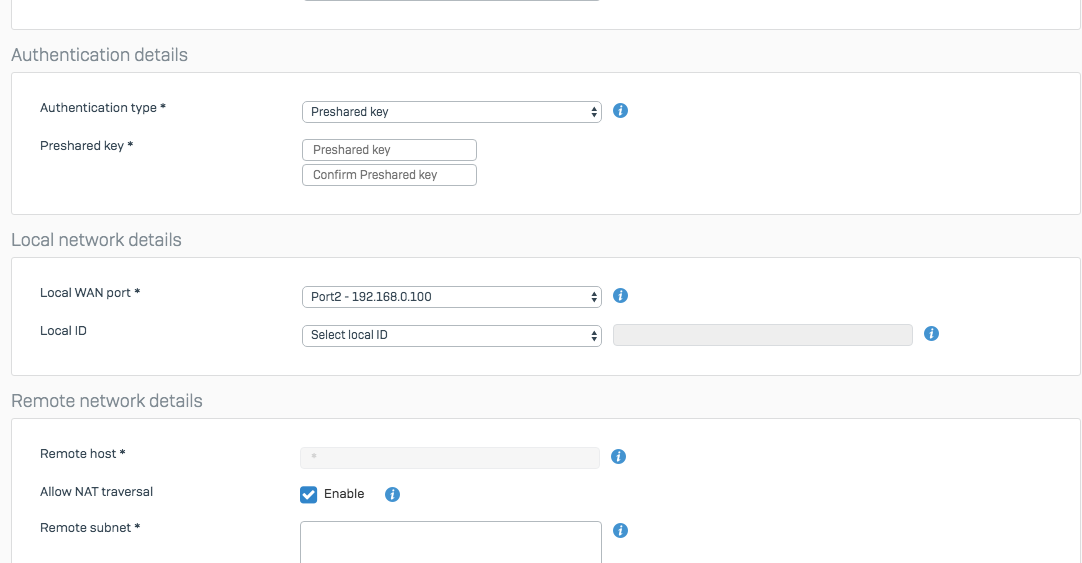Screen dimensions: 1082x563
Task: Click the Preshared key input field
Action: [x=389, y=150]
